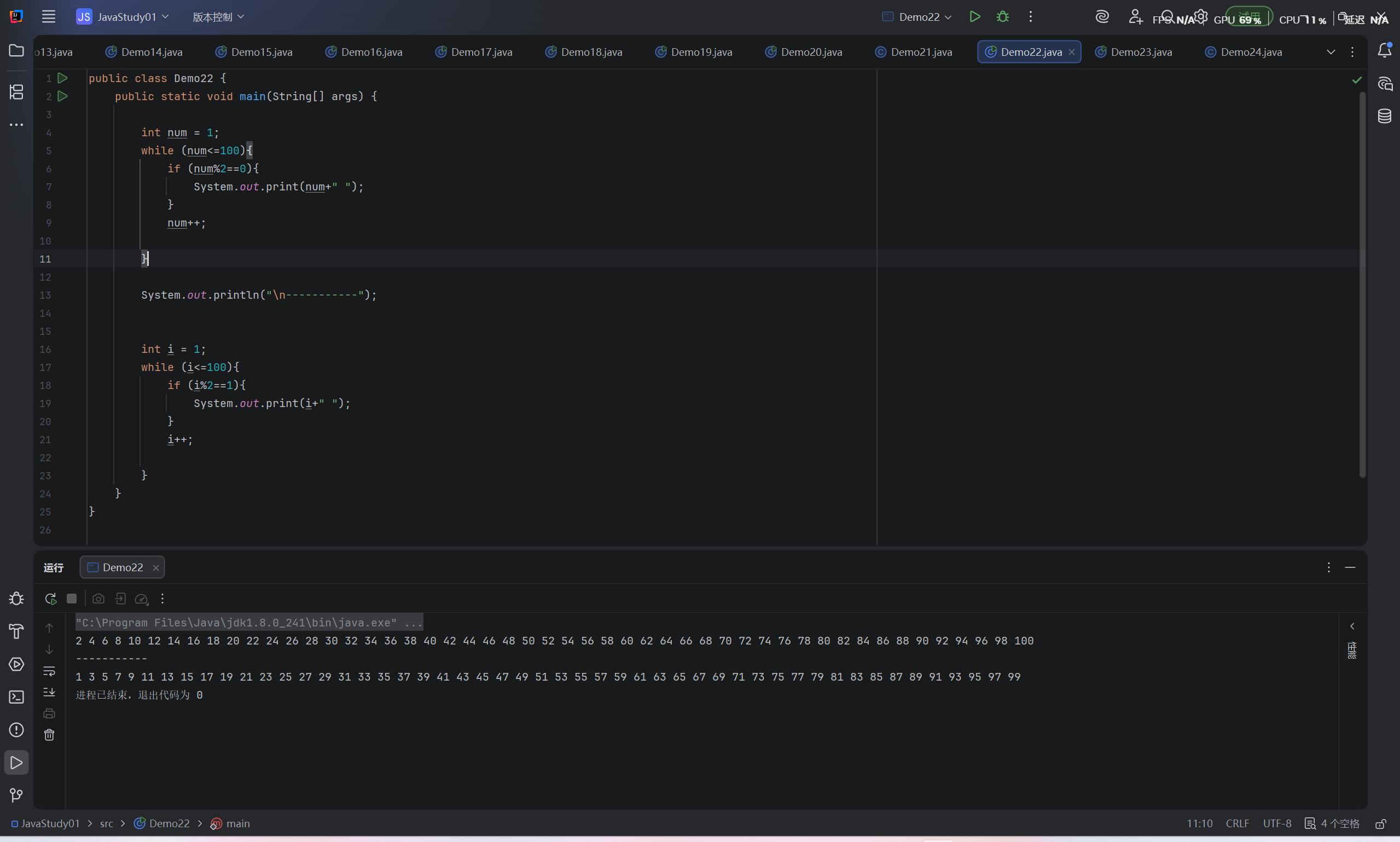
Task: Toggle soft-wrap in console output
Action: 49,671
